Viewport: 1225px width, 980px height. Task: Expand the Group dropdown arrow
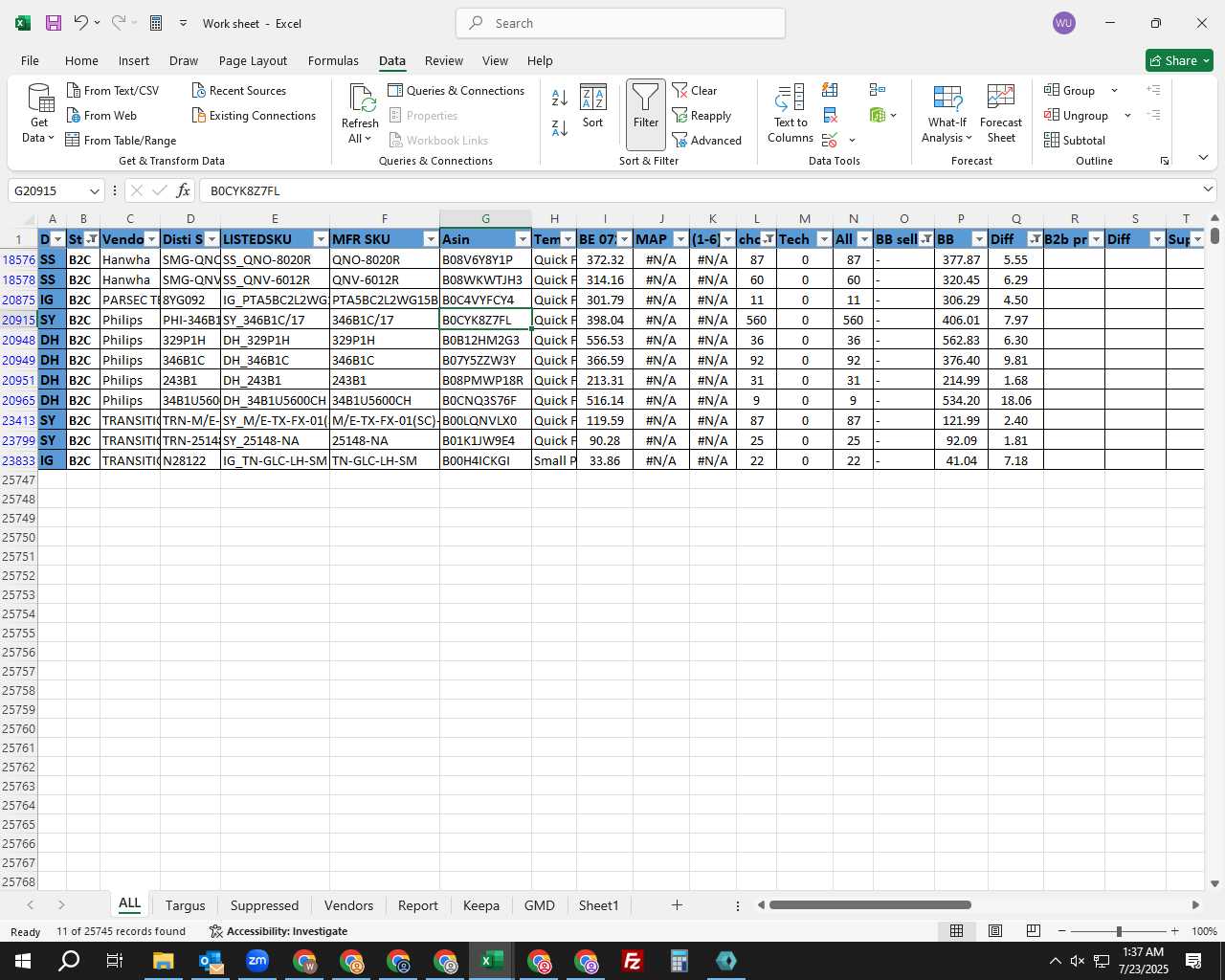click(x=1114, y=90)
